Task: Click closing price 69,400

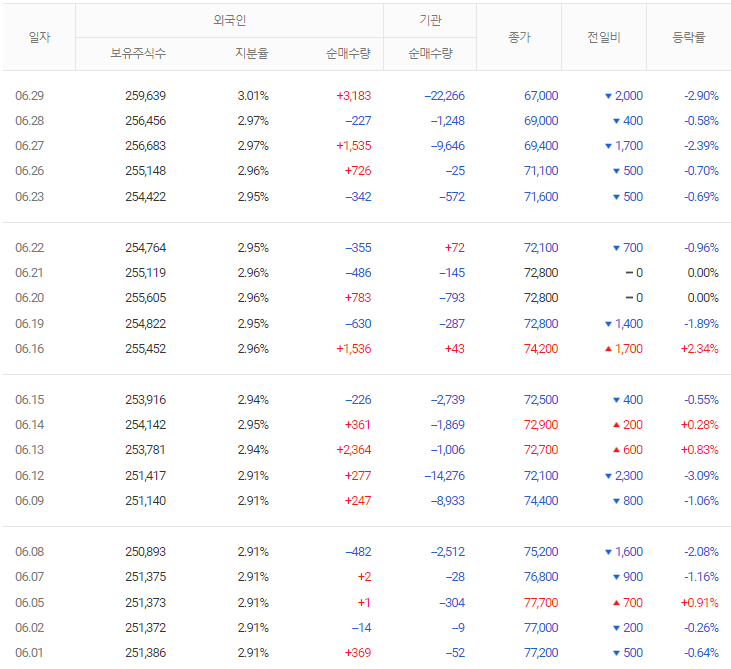Action: (541, 146)
